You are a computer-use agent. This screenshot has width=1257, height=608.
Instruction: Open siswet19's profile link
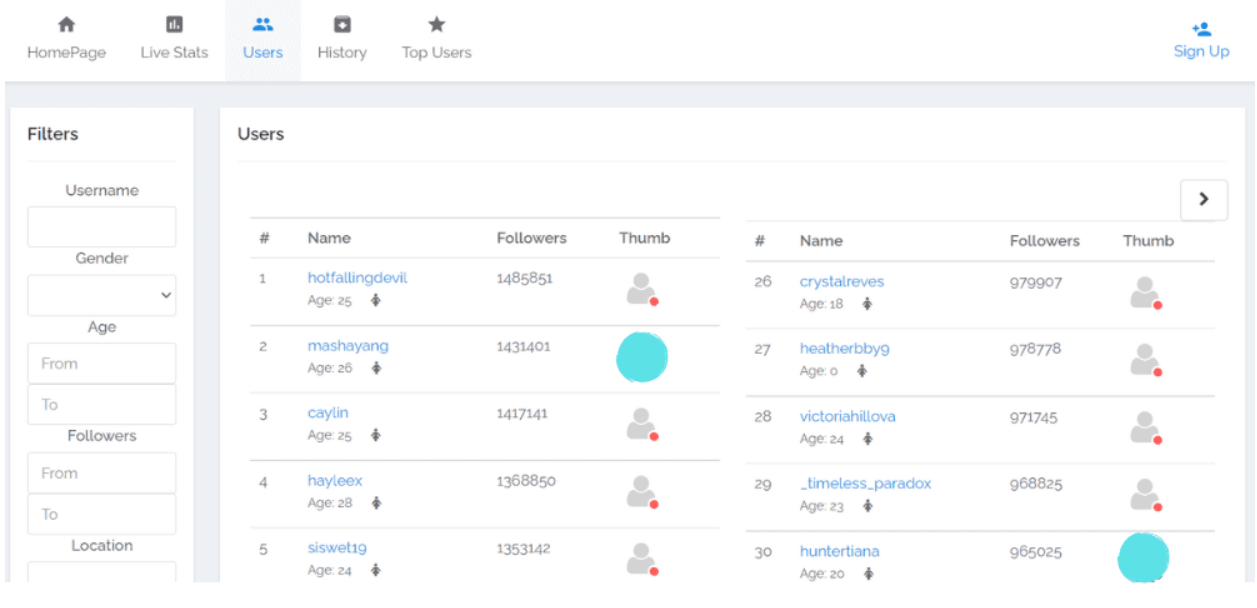coord(337,548)
